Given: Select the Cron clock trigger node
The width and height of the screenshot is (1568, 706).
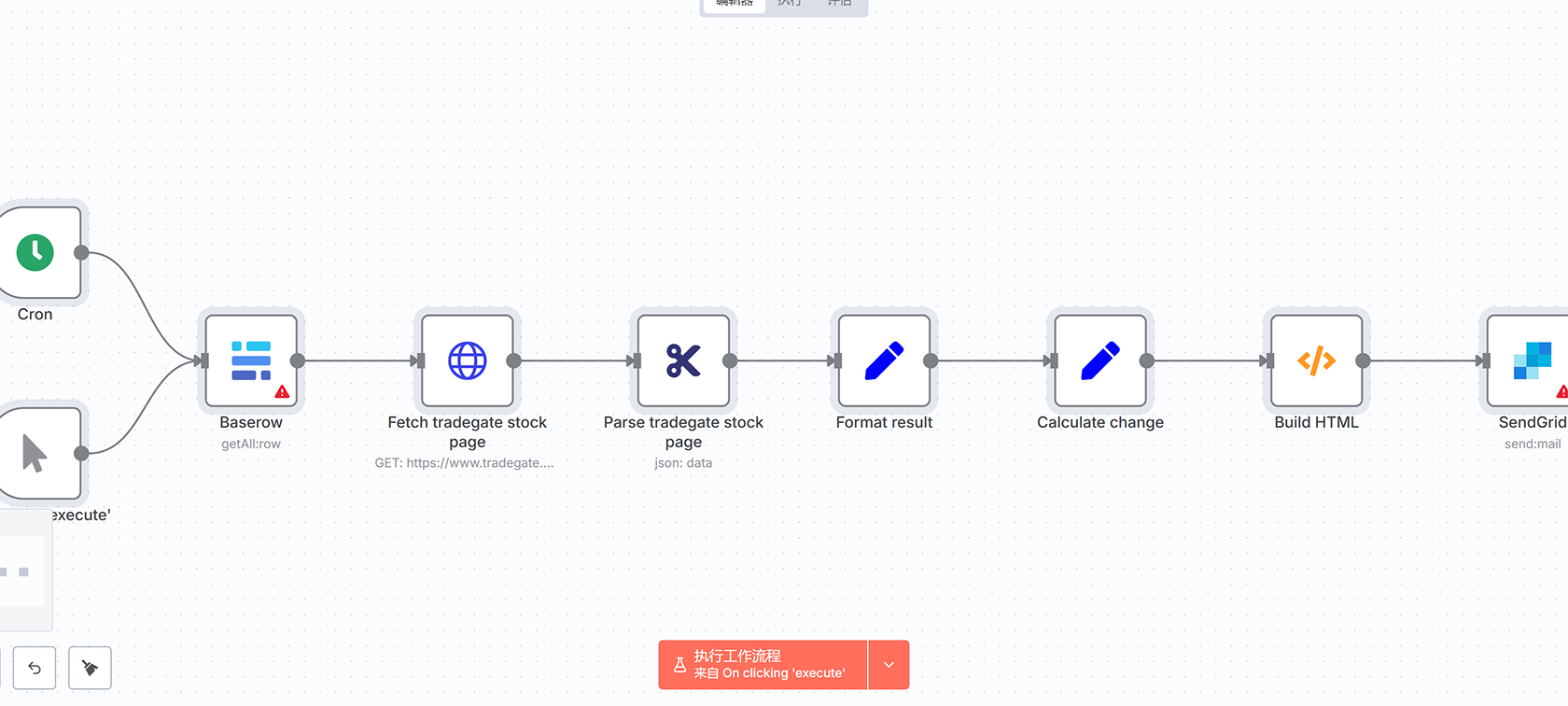Looking at the screenshot, I should [x=35, y=252].
